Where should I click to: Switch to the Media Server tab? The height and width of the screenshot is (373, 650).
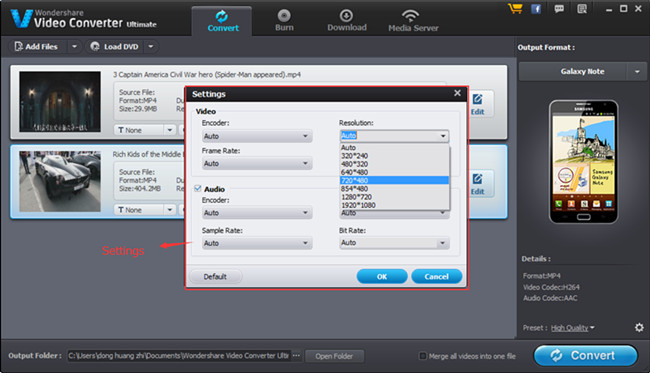(413, 21)
